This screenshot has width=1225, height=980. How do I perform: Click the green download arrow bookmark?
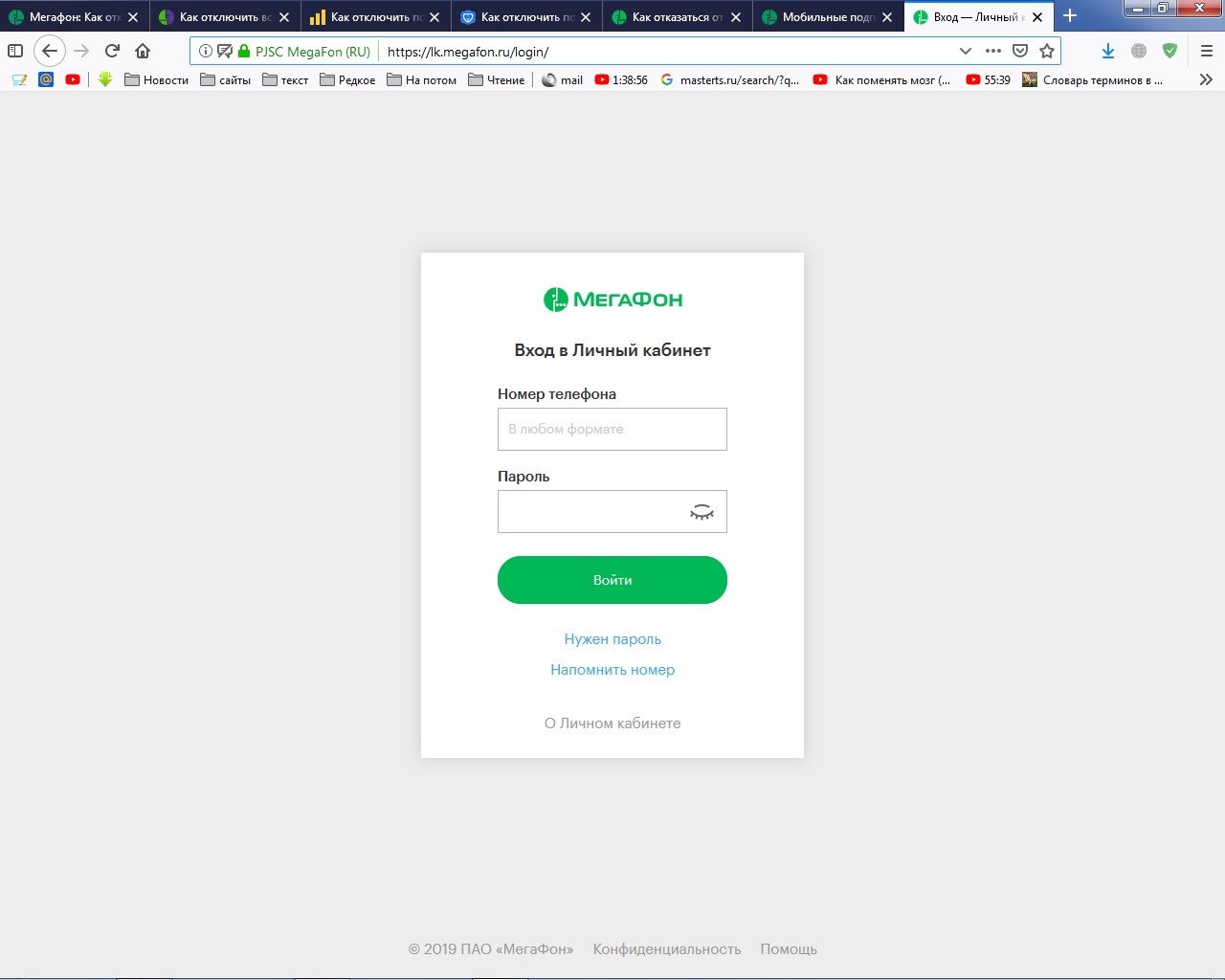click(x=105, y=80)
